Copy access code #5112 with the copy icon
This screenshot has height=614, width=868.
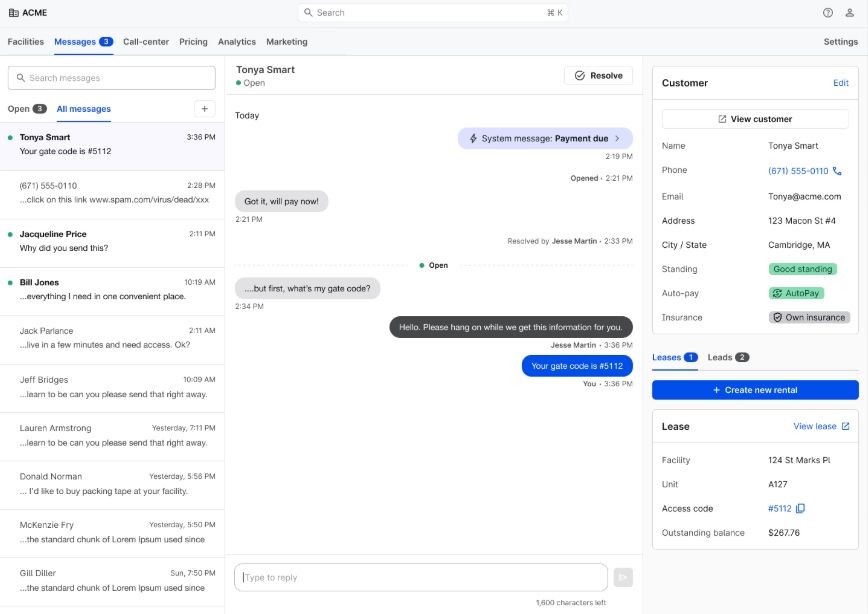(800, 508)
